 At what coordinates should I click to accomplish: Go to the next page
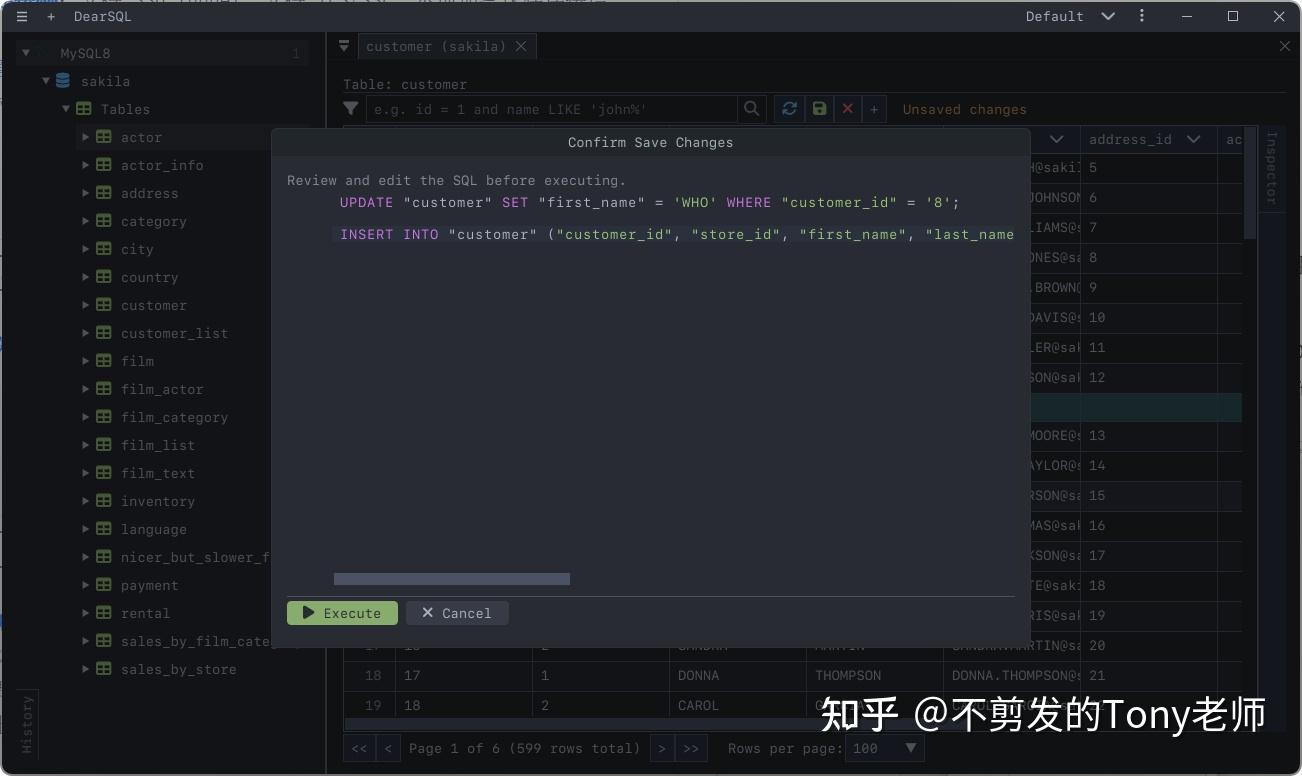coord(661,748)
